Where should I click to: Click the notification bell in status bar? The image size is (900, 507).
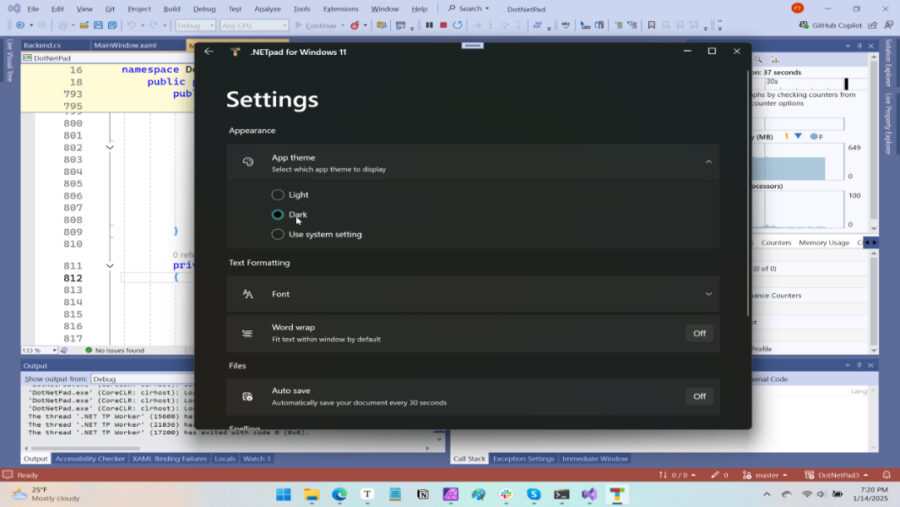(886, 475)
